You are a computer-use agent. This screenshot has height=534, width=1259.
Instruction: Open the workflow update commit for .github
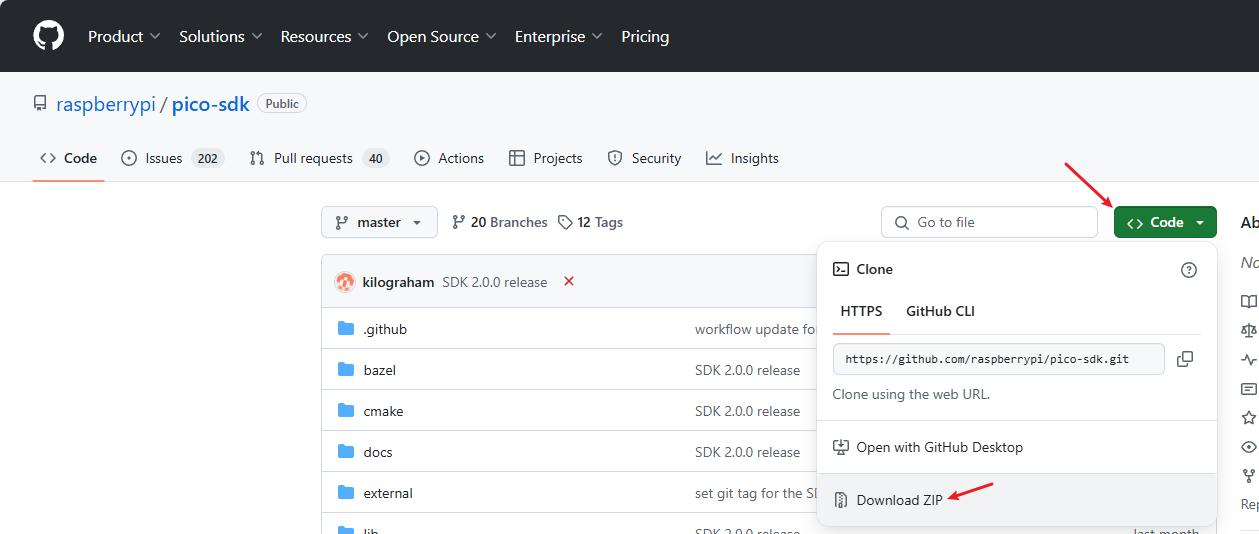click(756, 329)
